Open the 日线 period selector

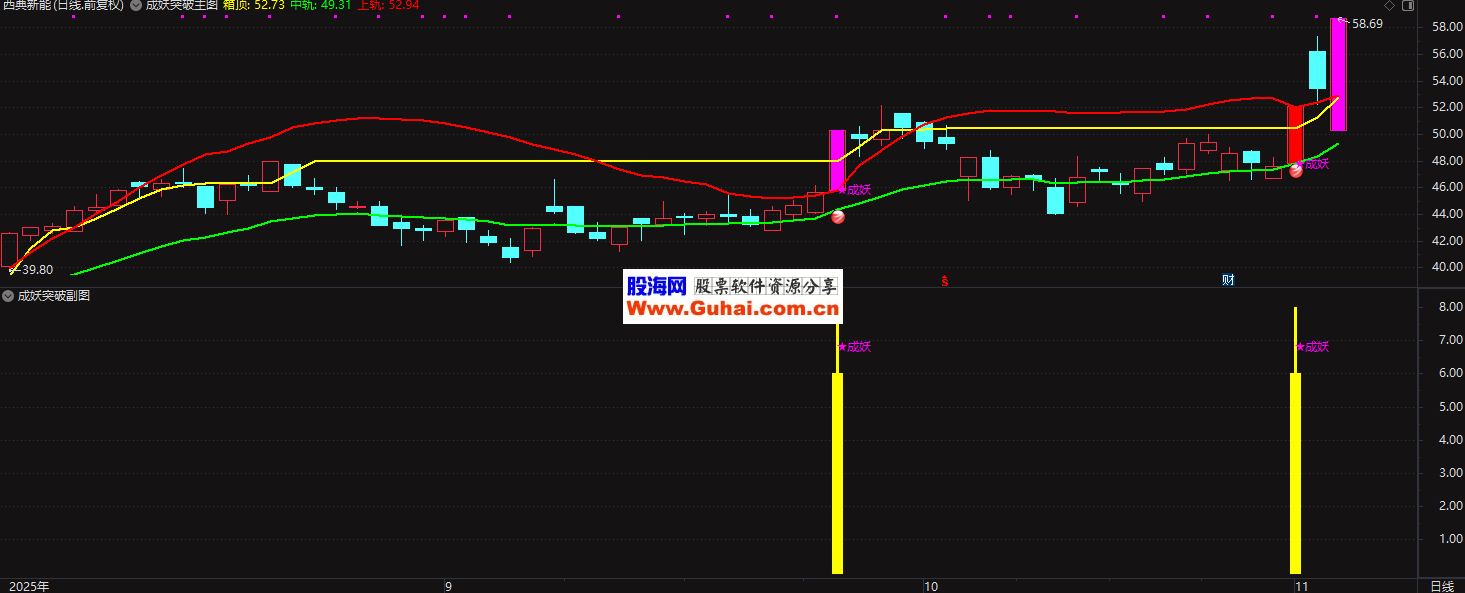(x=1441, y=586)
